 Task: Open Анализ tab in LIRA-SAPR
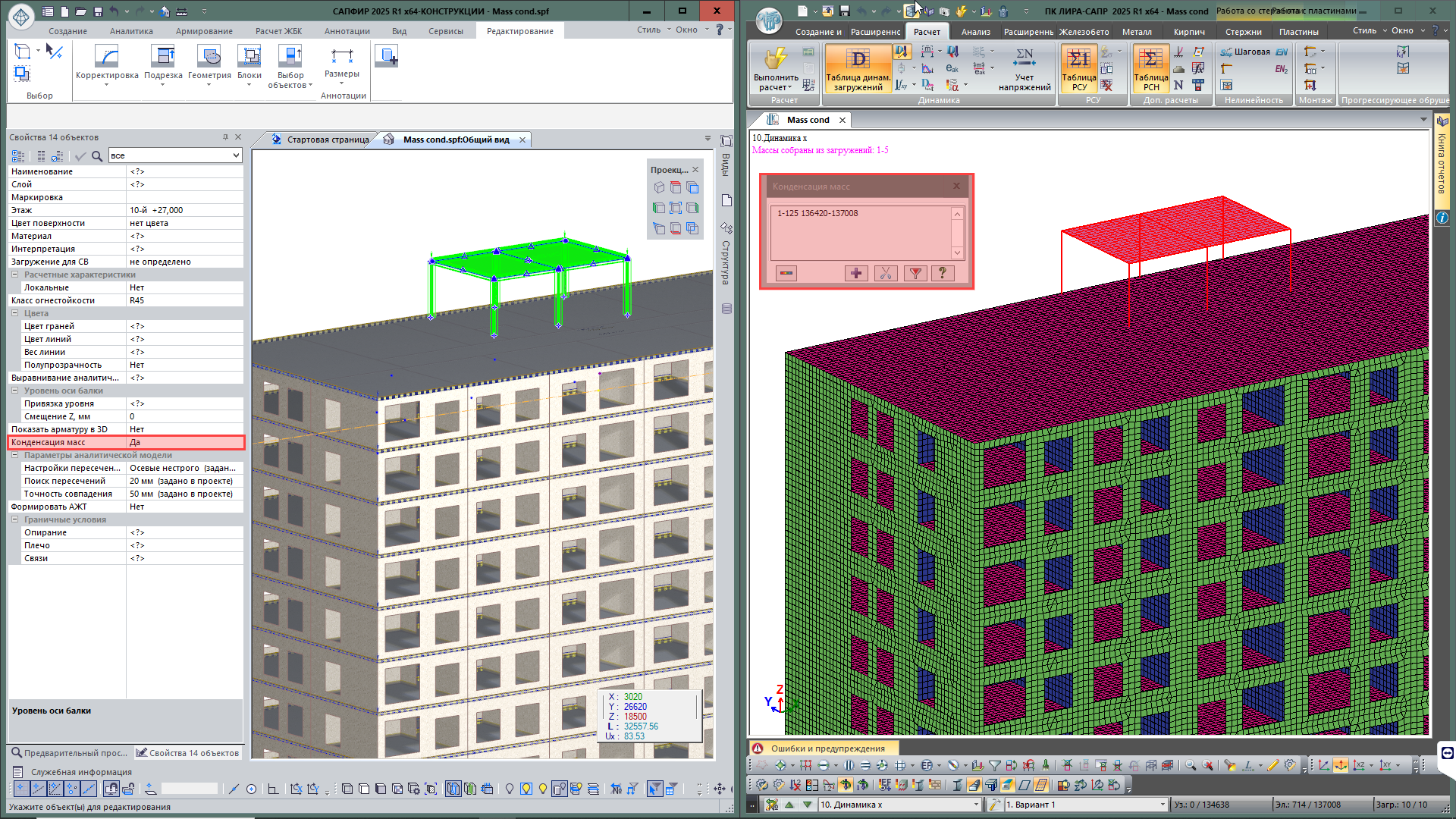[x=975, y=32]
